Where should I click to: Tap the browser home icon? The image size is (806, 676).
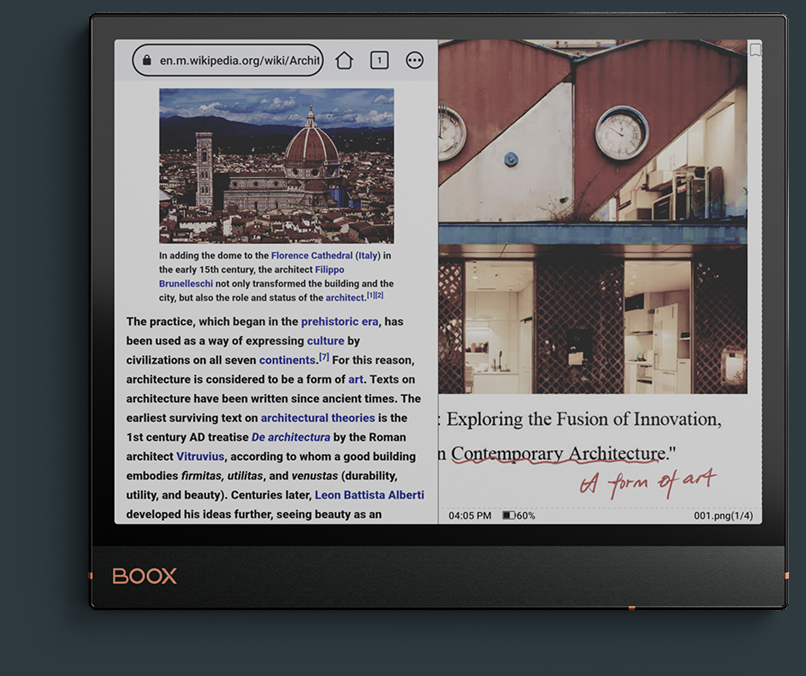point(344,61)
